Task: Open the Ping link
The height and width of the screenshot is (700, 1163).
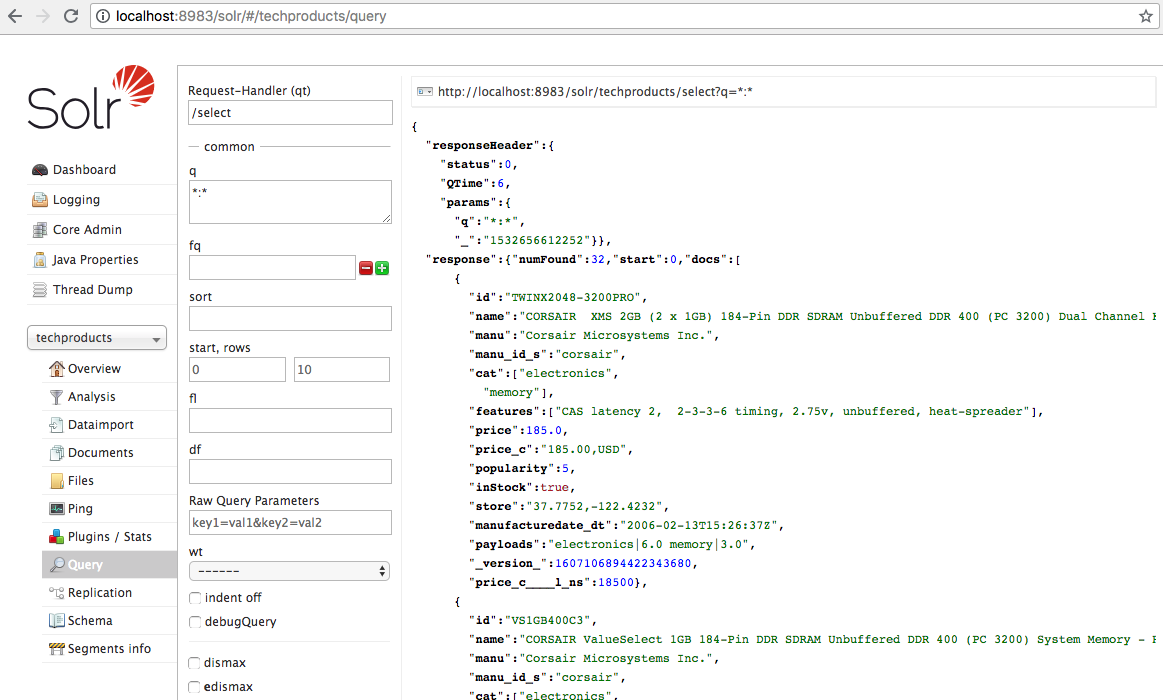Action: [80, 509]
